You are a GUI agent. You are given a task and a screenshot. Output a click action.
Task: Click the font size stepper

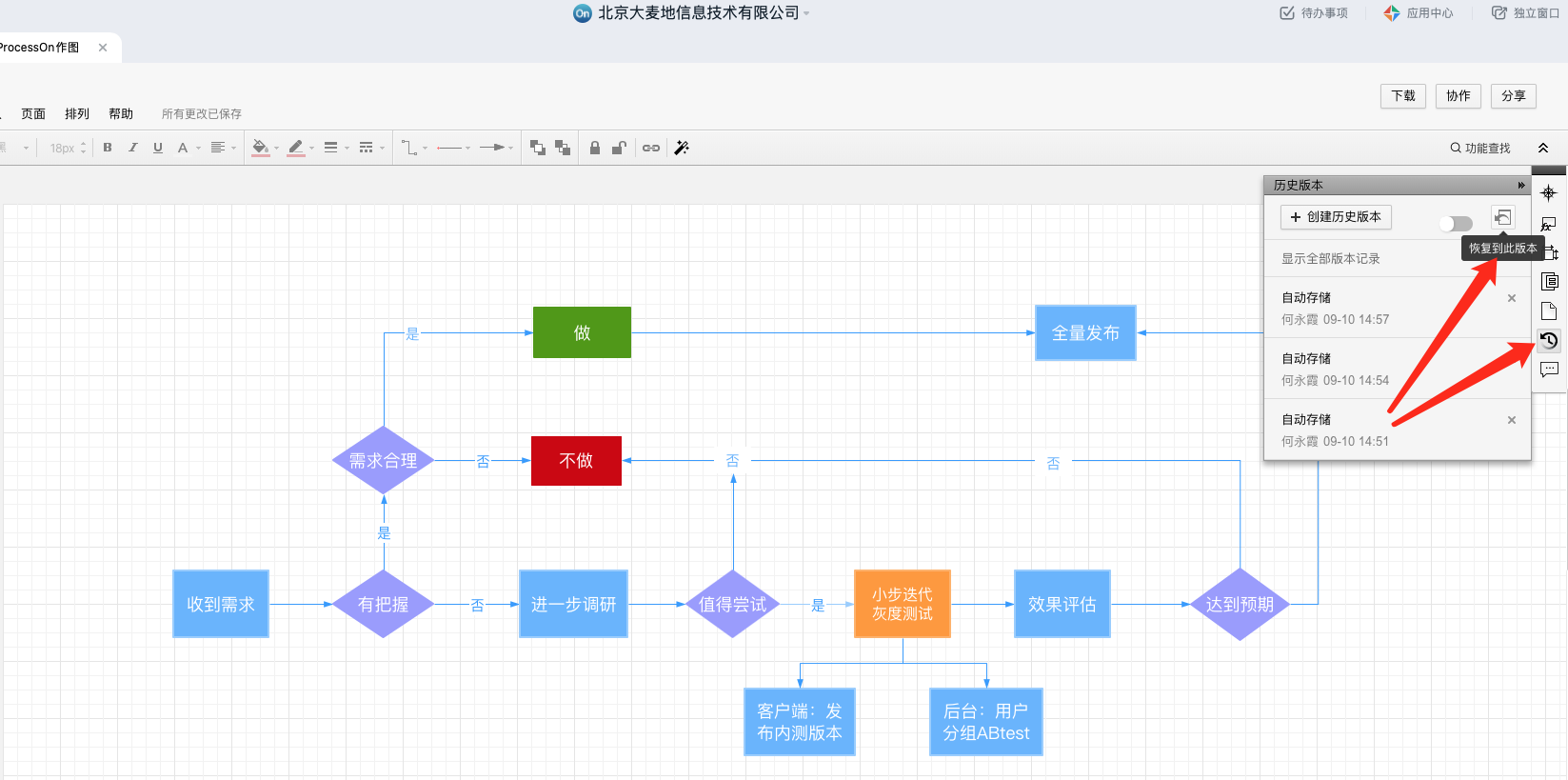(x=84, y=148)
